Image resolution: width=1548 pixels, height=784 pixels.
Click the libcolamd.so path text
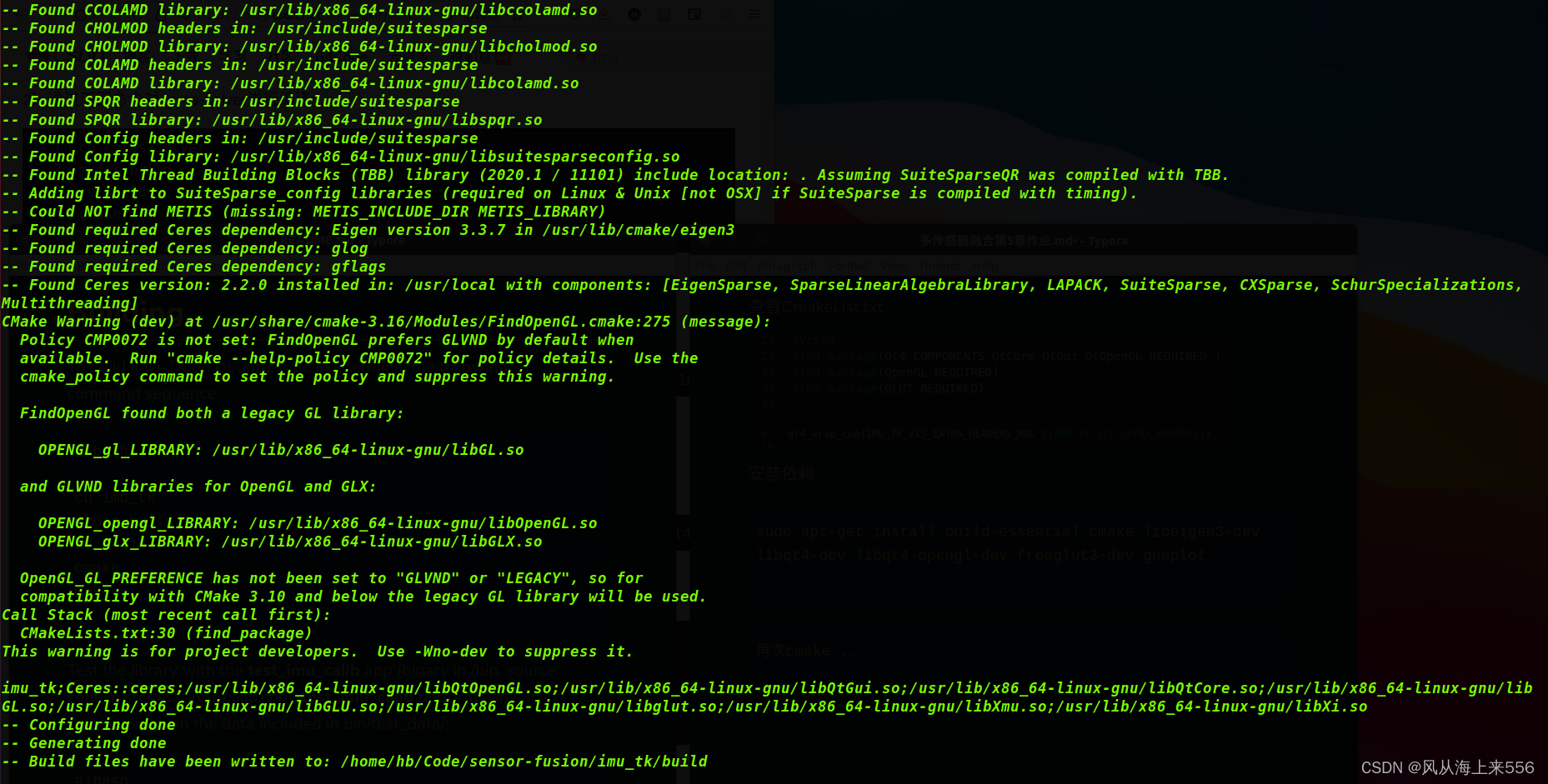(404, 83)
